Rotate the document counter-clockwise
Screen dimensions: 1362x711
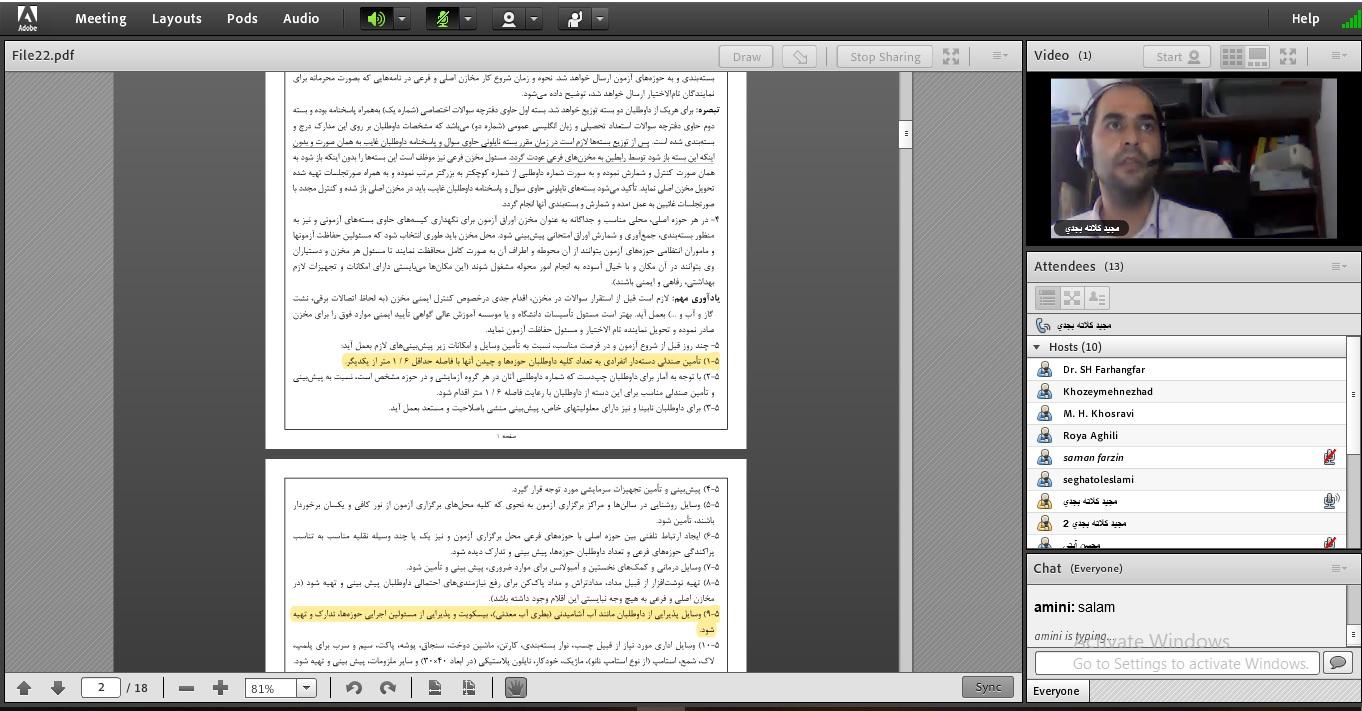tap(353, 688)
